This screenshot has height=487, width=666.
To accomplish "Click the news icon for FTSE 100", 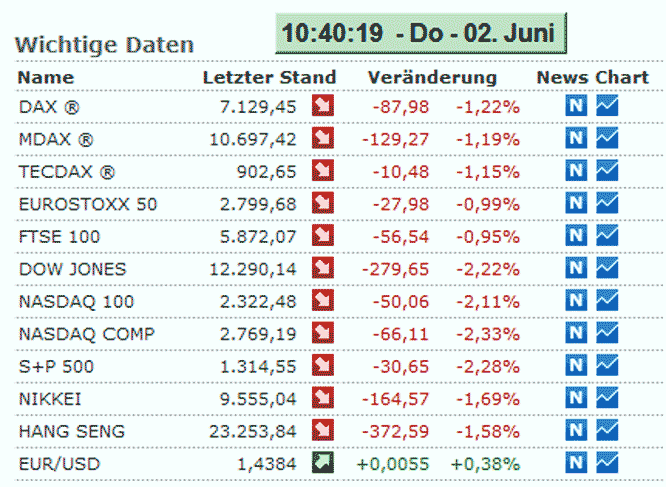I will pos(576,236).
